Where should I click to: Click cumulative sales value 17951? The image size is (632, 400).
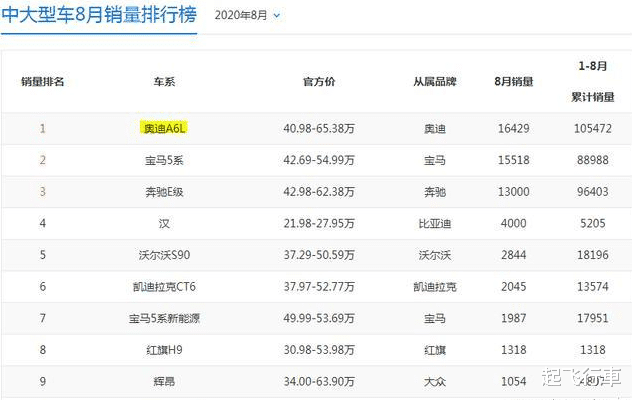point(592,319)
